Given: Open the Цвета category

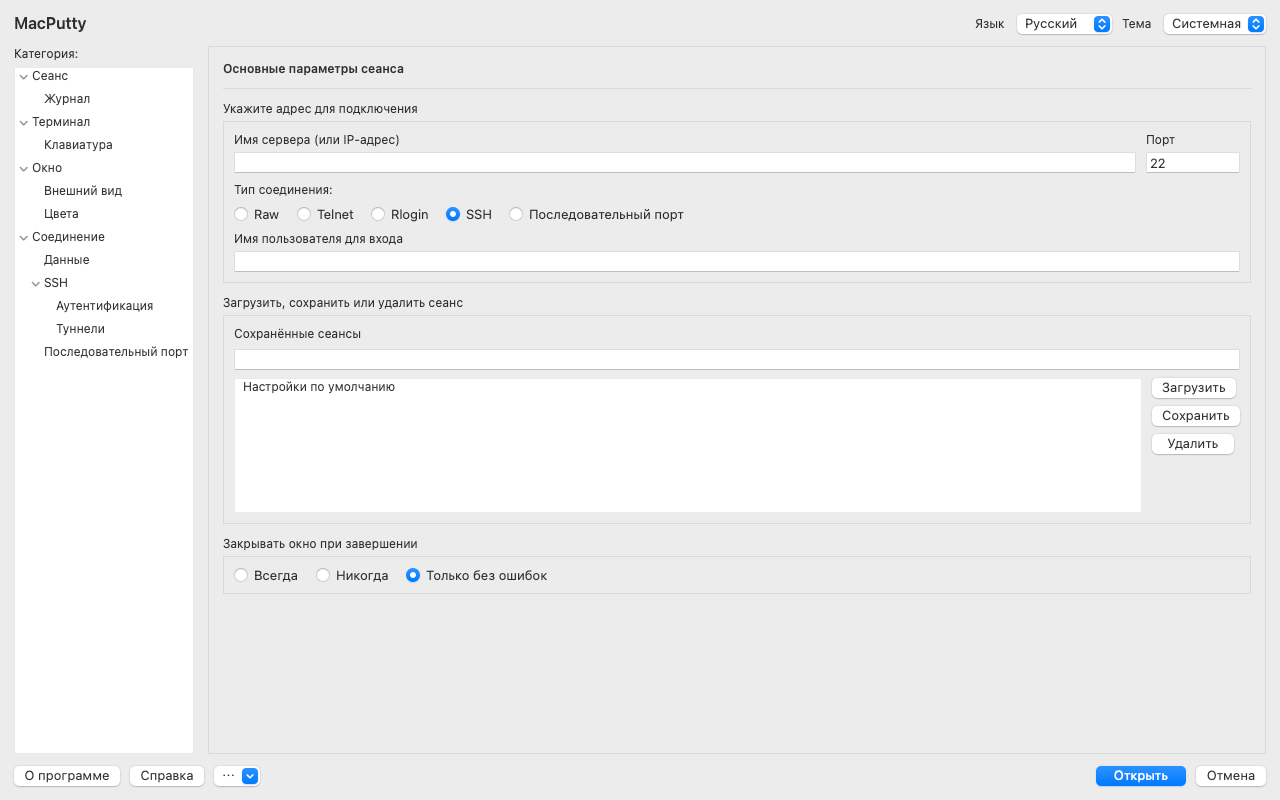Looking at the screenshot, I should [61, 214].
